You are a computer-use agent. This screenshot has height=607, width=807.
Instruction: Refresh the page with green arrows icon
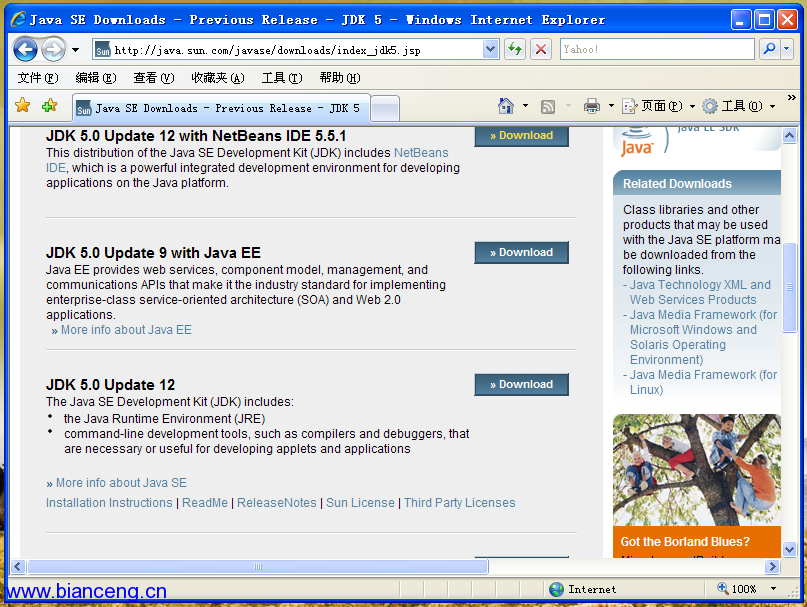[x=515, y=49]
